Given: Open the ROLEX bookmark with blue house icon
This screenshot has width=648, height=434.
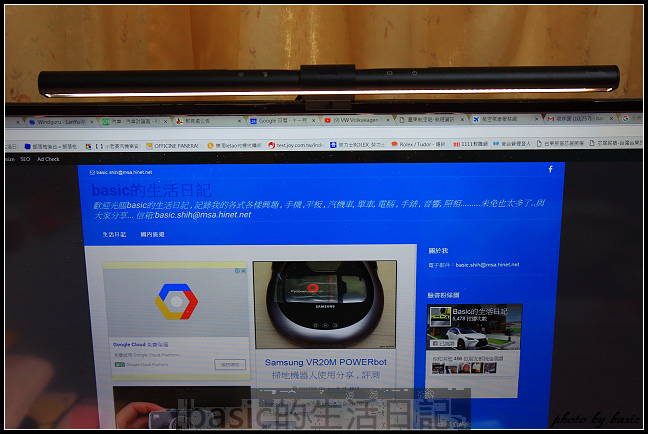Looking at the screenshot, I should pos(357,145).
